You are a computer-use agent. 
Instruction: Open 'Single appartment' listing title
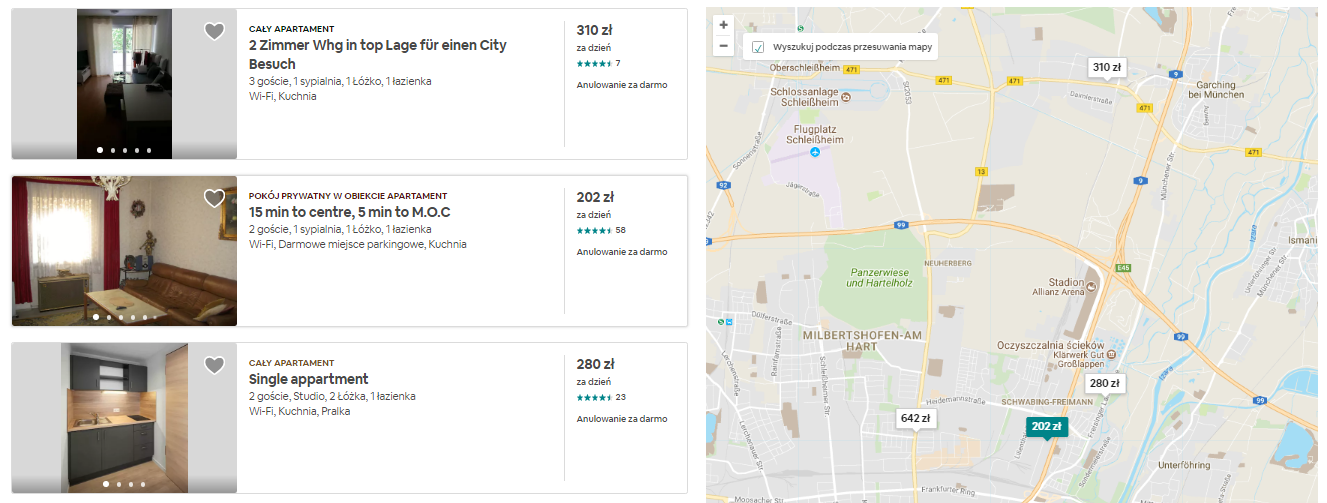(308, 380)
